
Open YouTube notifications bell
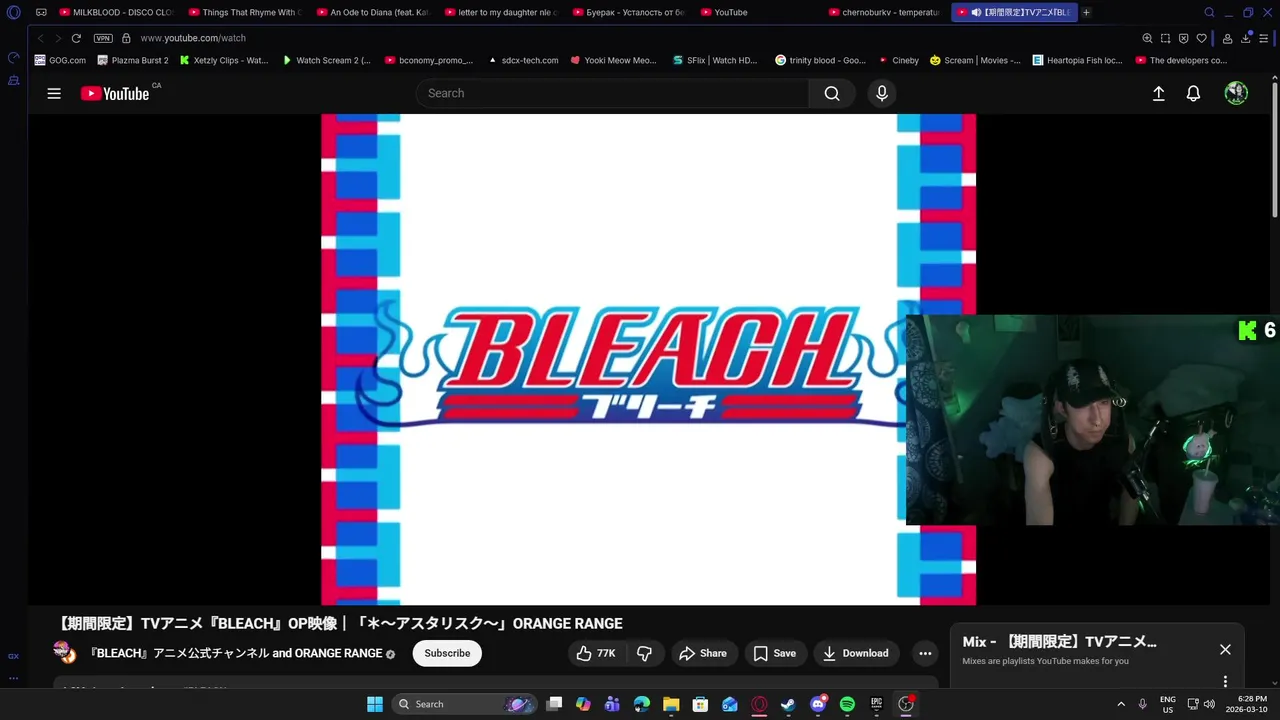[1193, 93]
